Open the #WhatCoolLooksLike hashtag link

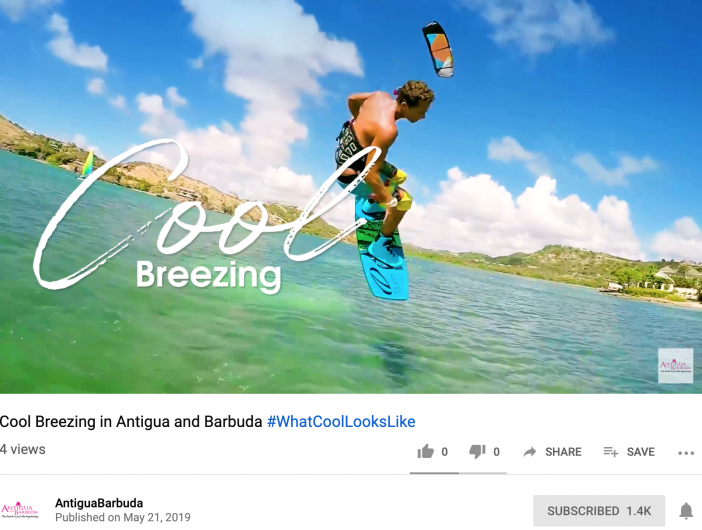coord(341,422)
